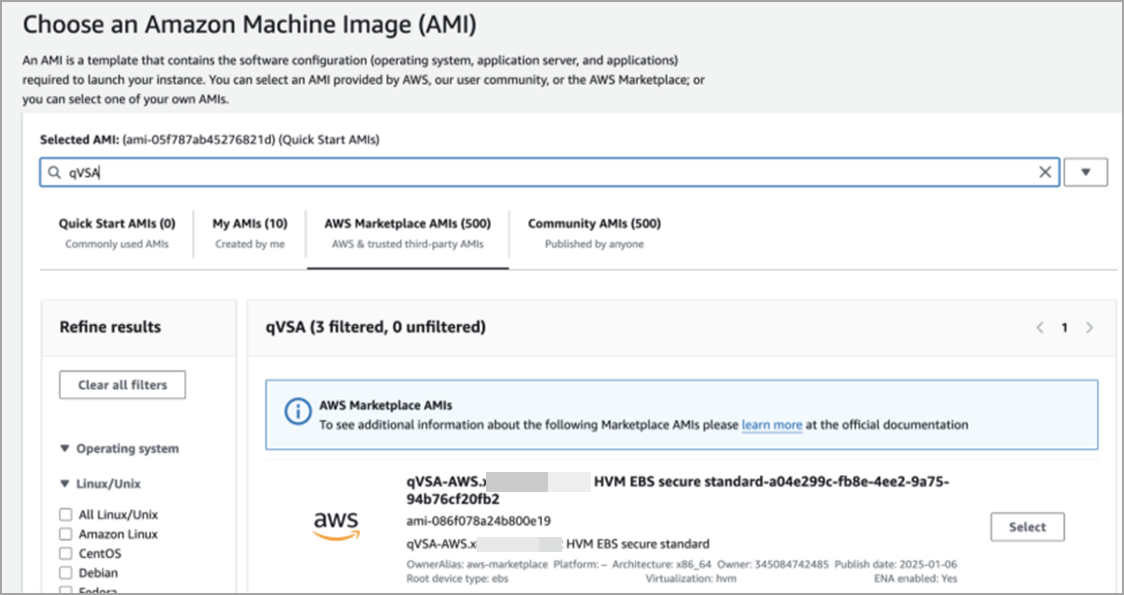1124x595 pixels.
Task: Check the All Linux/Unix checkbox
Action: (66, 515)
